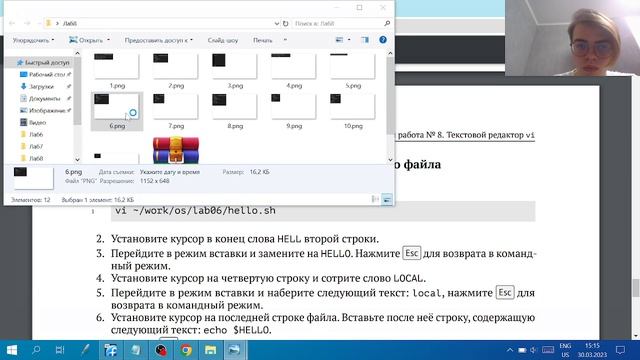This screenshot has width=640, height=360.
Task: Expand the Открыть dropdown arrow
Action: pyautogui.click(x=108, y=40)
